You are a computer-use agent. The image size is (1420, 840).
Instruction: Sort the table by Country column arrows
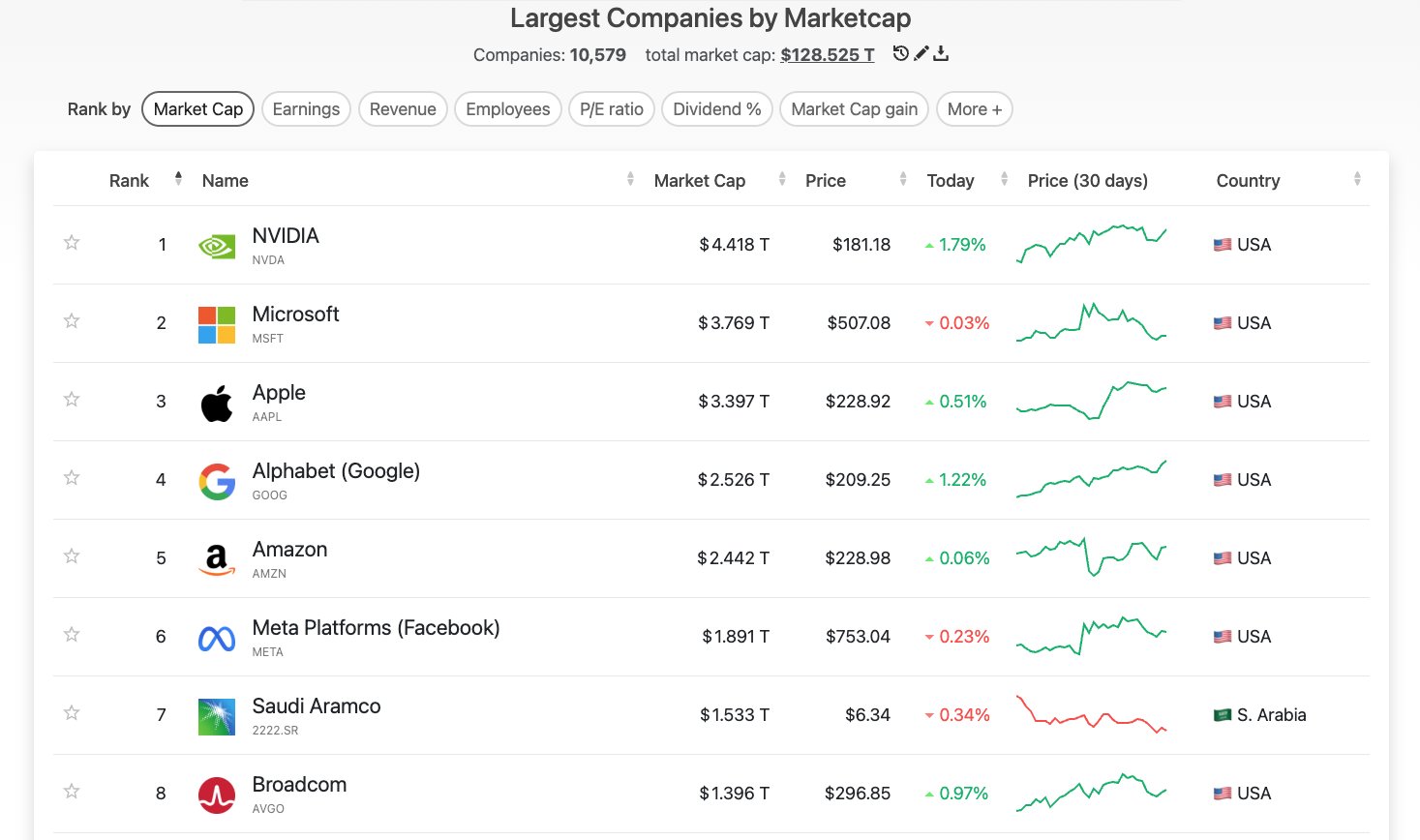[1357, 180]
